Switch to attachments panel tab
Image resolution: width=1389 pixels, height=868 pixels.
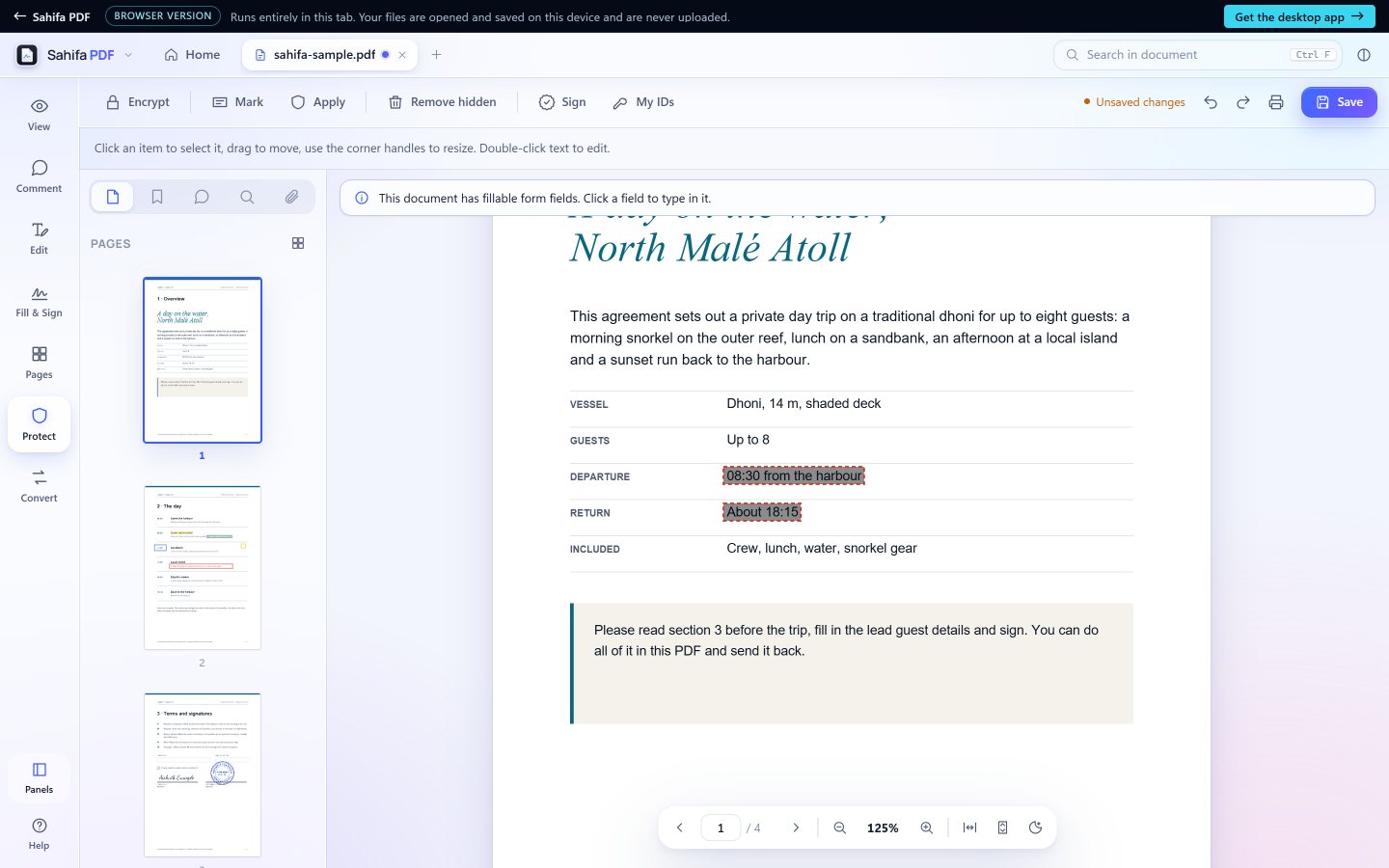coord(291,197)
